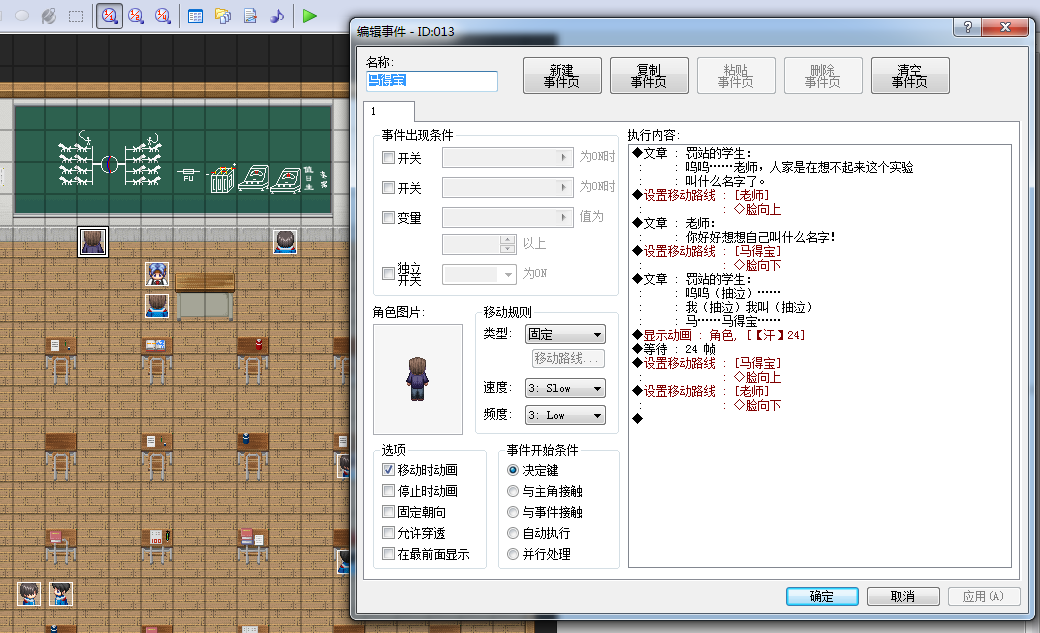1040x633 pixels.
Task: Click the 复制事件页 button
Action: point(649,76)
